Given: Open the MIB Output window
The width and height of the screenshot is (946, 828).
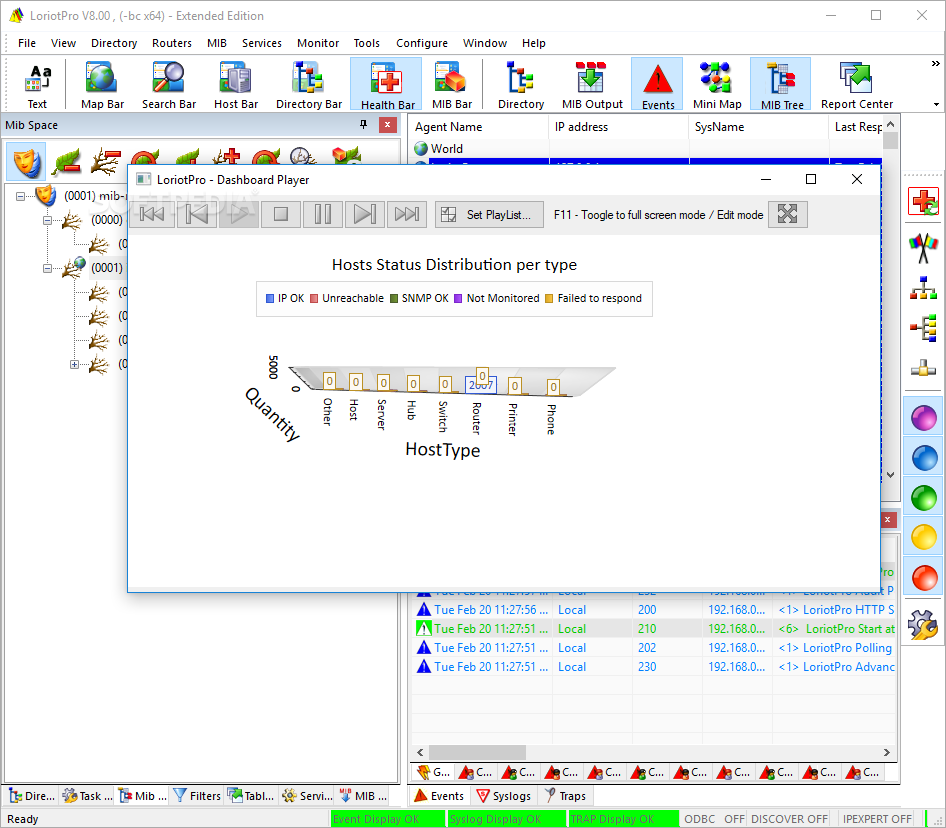Looking at the screenshot, I should click(592, 85).
